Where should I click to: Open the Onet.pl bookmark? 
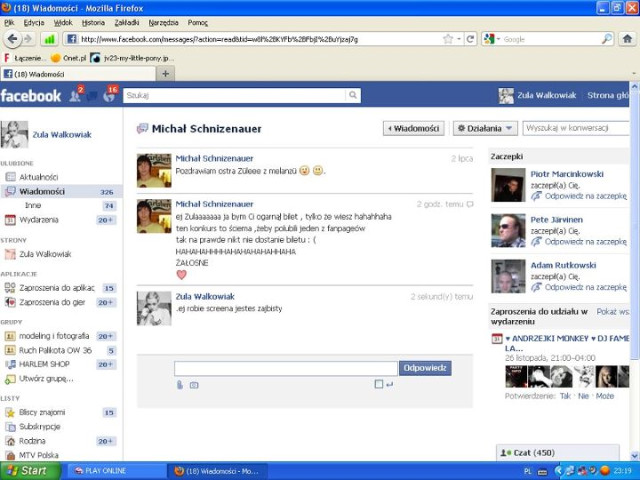(69, 58)
